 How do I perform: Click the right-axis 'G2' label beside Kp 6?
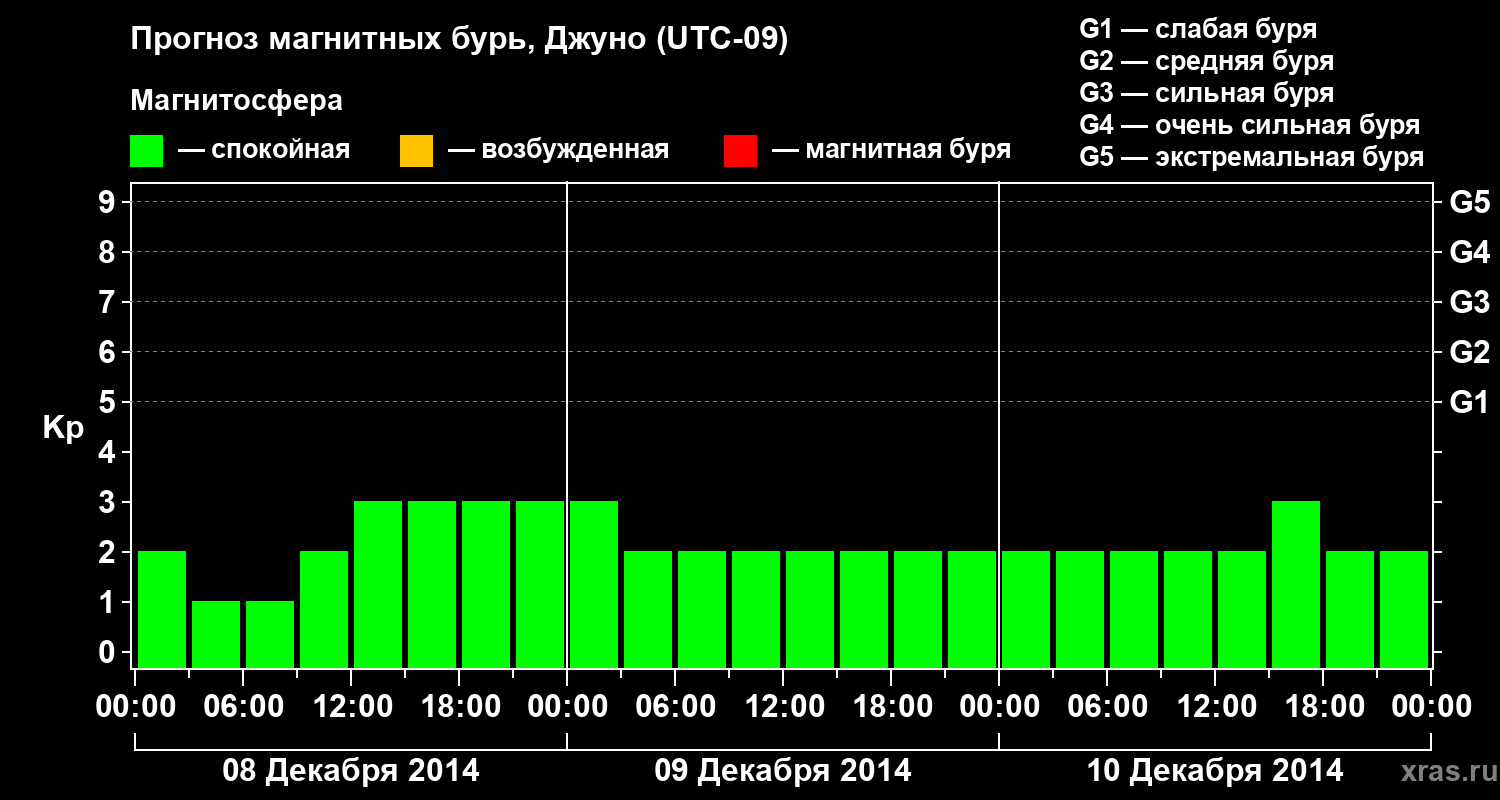coord(1470,352)
